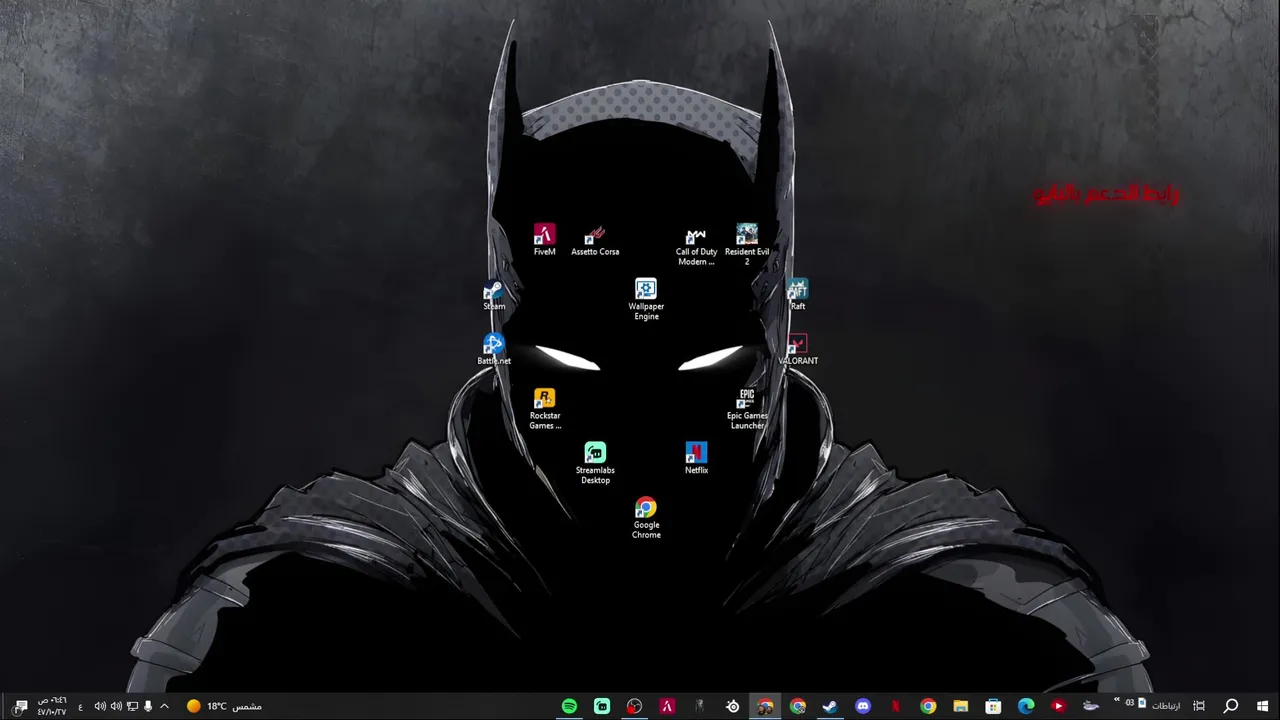
Task: Open File Explorer from the taskbar
Action: coord(961,706)
